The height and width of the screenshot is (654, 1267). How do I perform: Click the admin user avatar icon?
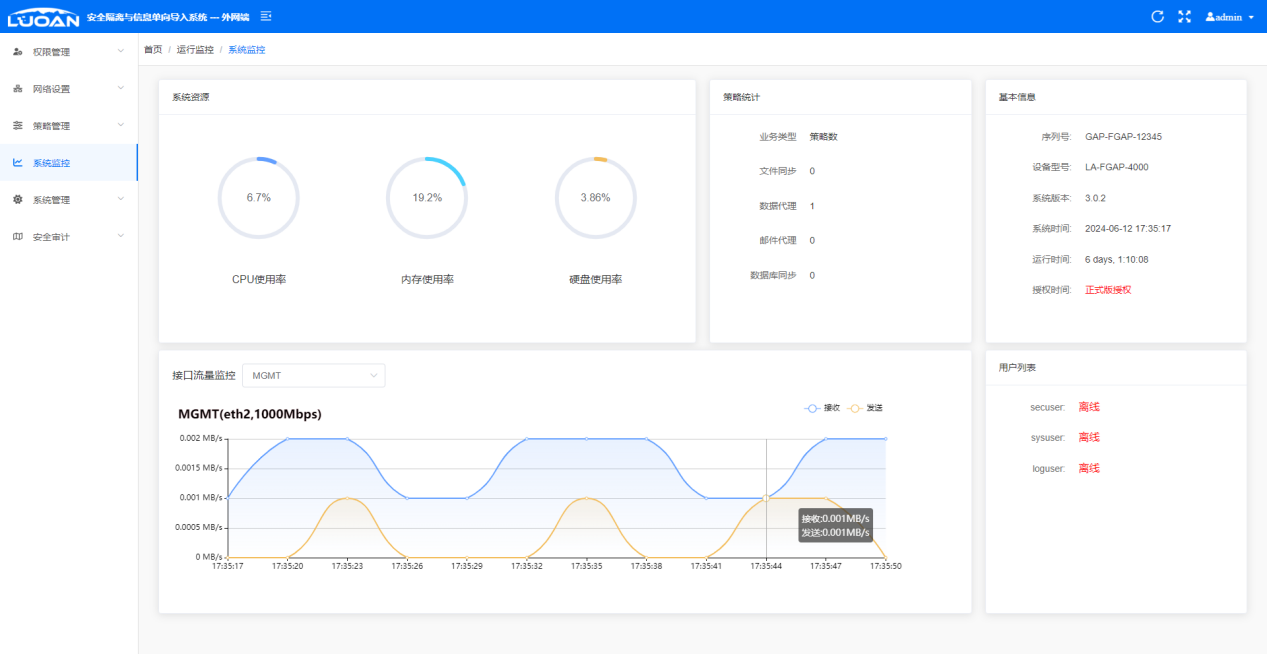coord(1210,17)
